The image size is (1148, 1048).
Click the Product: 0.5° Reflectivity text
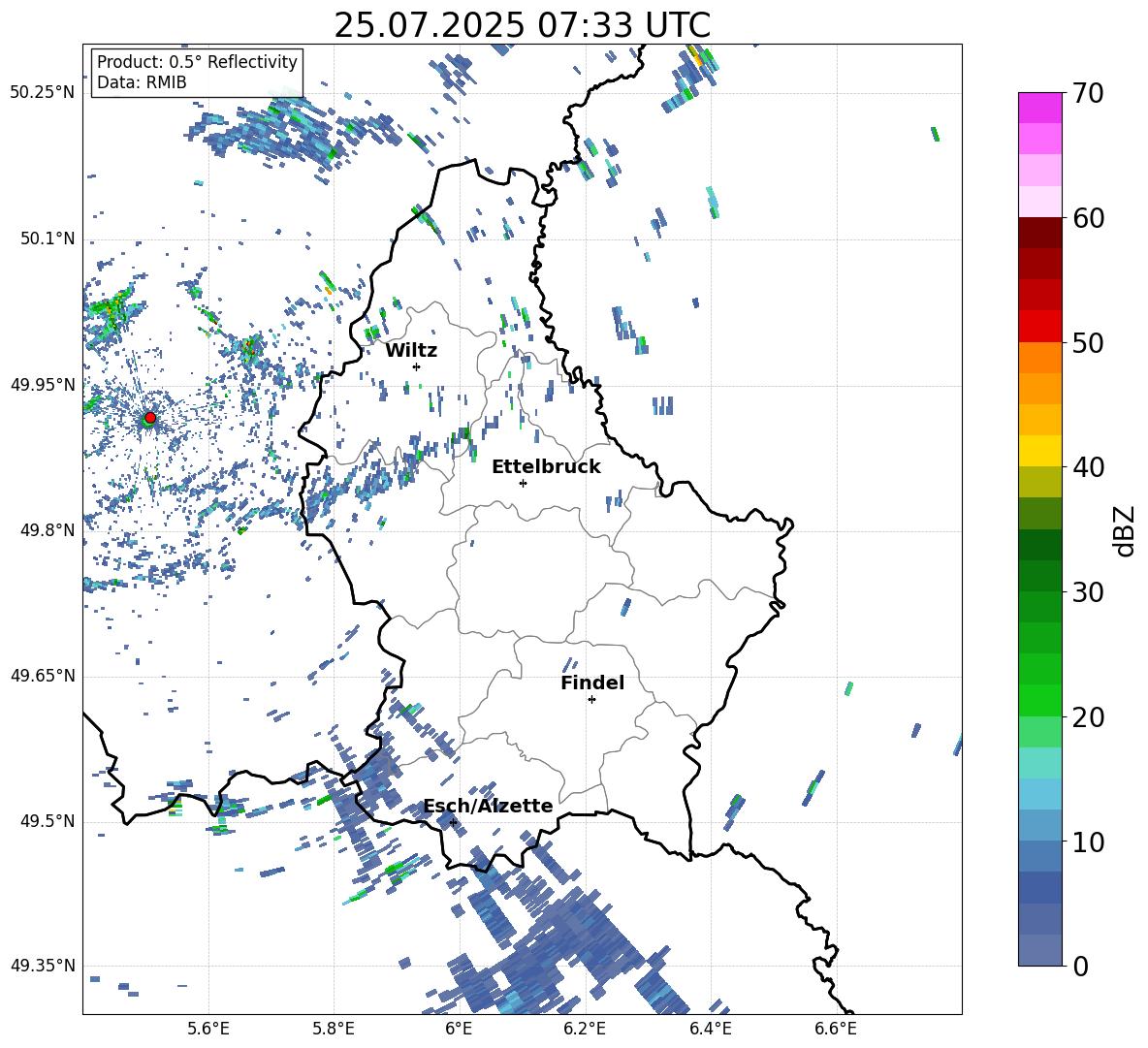(197, 61)
